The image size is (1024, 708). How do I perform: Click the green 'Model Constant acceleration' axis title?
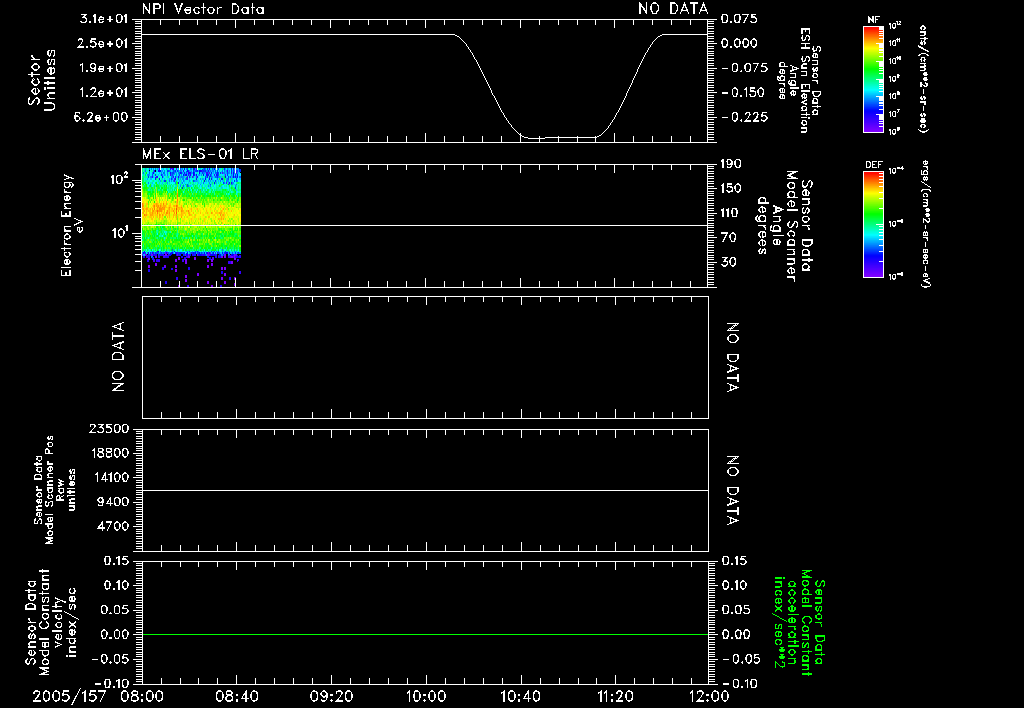pyautogui.click(x=799, y=623)
